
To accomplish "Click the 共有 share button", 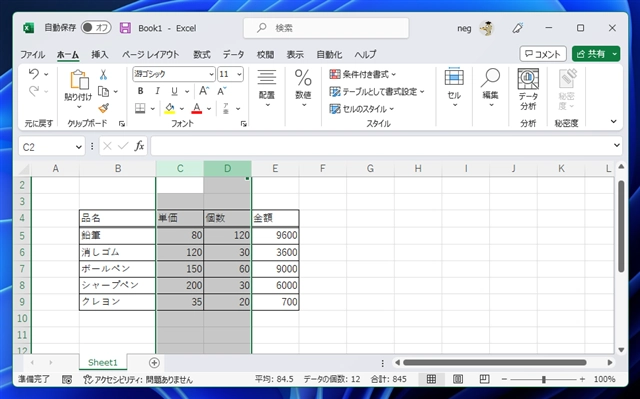I will (591, 54).
